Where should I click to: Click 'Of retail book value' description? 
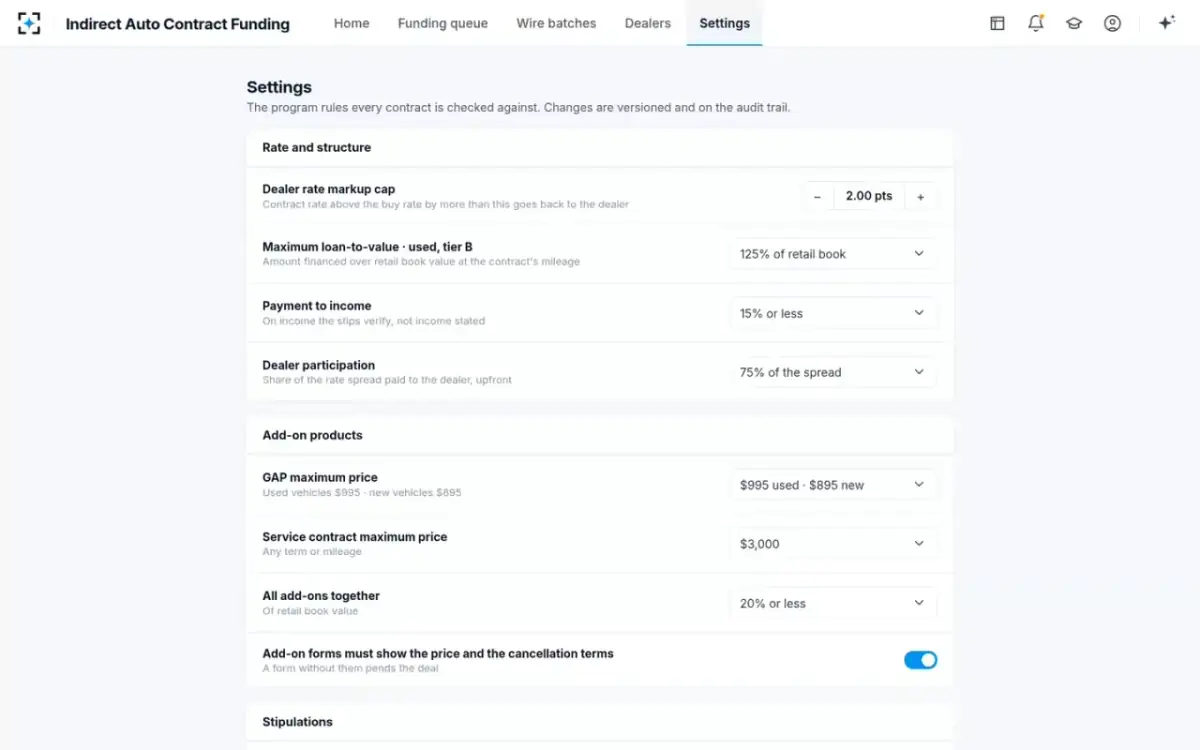(310, 611)
